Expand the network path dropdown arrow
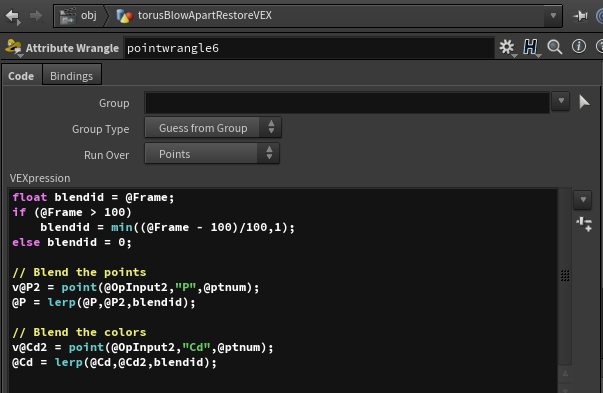603x393 pixels. [x=553, y=16]
